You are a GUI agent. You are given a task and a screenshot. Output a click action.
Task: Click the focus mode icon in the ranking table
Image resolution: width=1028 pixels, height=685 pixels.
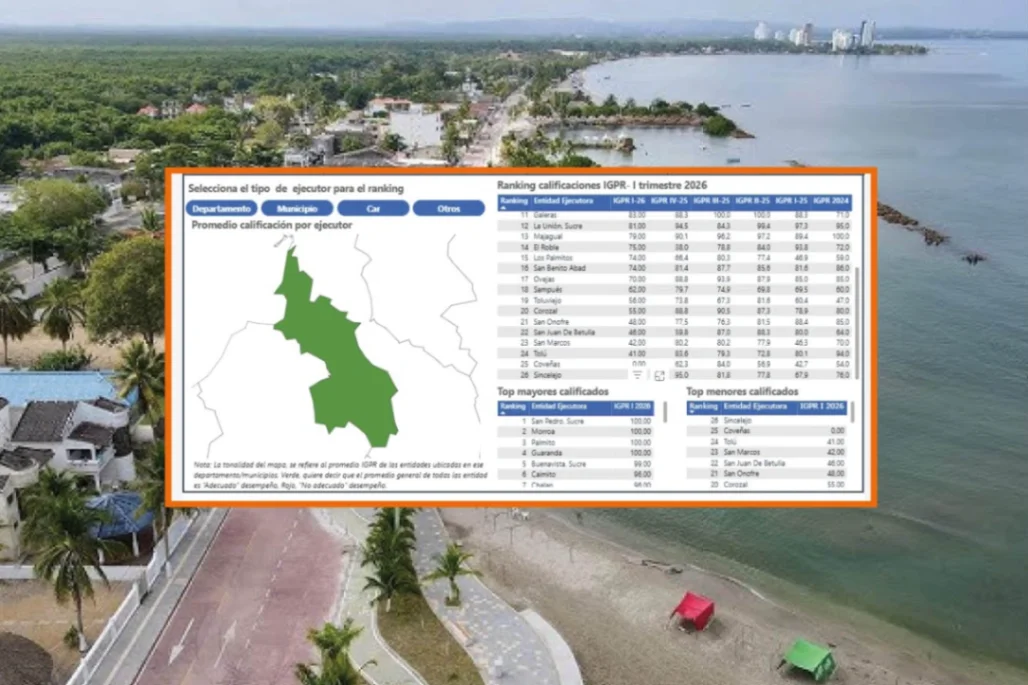[660, 376]
